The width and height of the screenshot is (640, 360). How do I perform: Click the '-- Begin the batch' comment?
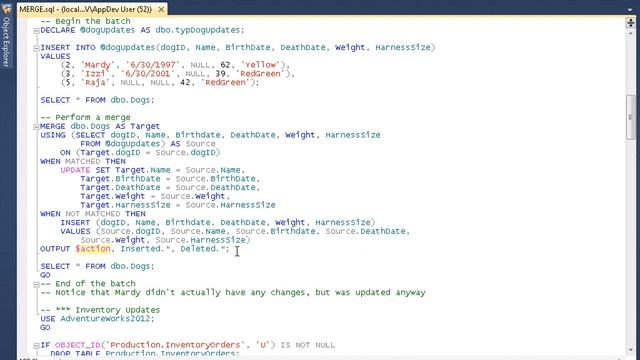(x=85, y=21)
